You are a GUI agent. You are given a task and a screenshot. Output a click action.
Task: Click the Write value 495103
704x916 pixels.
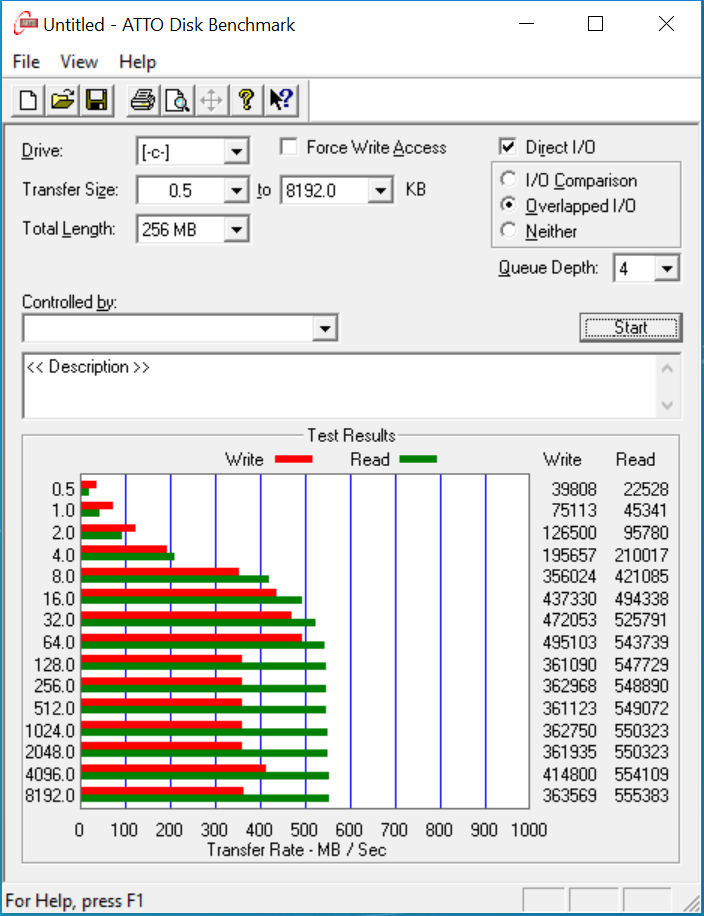pyautogui.click(x=570, y=642)
